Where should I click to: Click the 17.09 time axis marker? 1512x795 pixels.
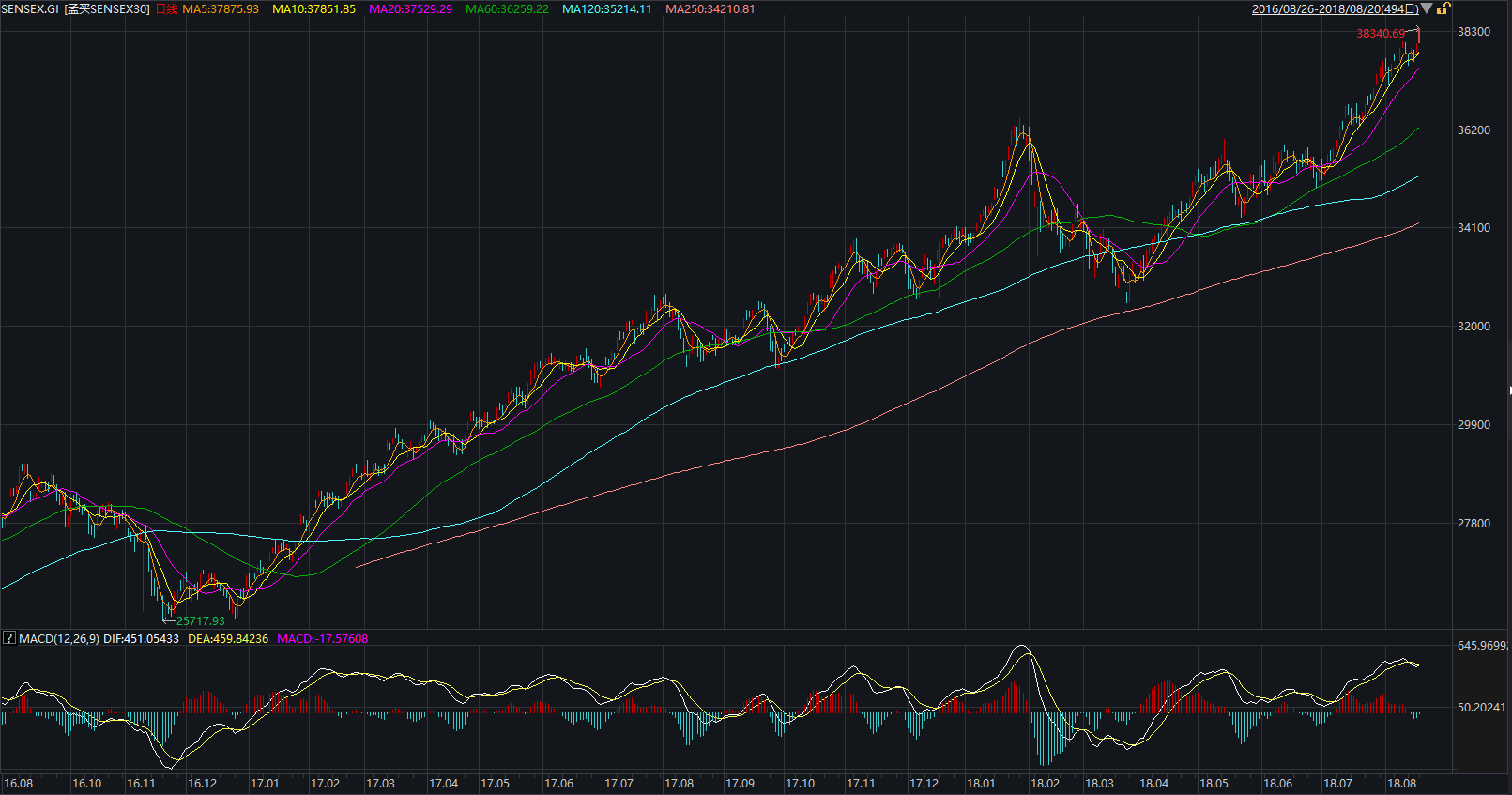[x=741, y=784]
